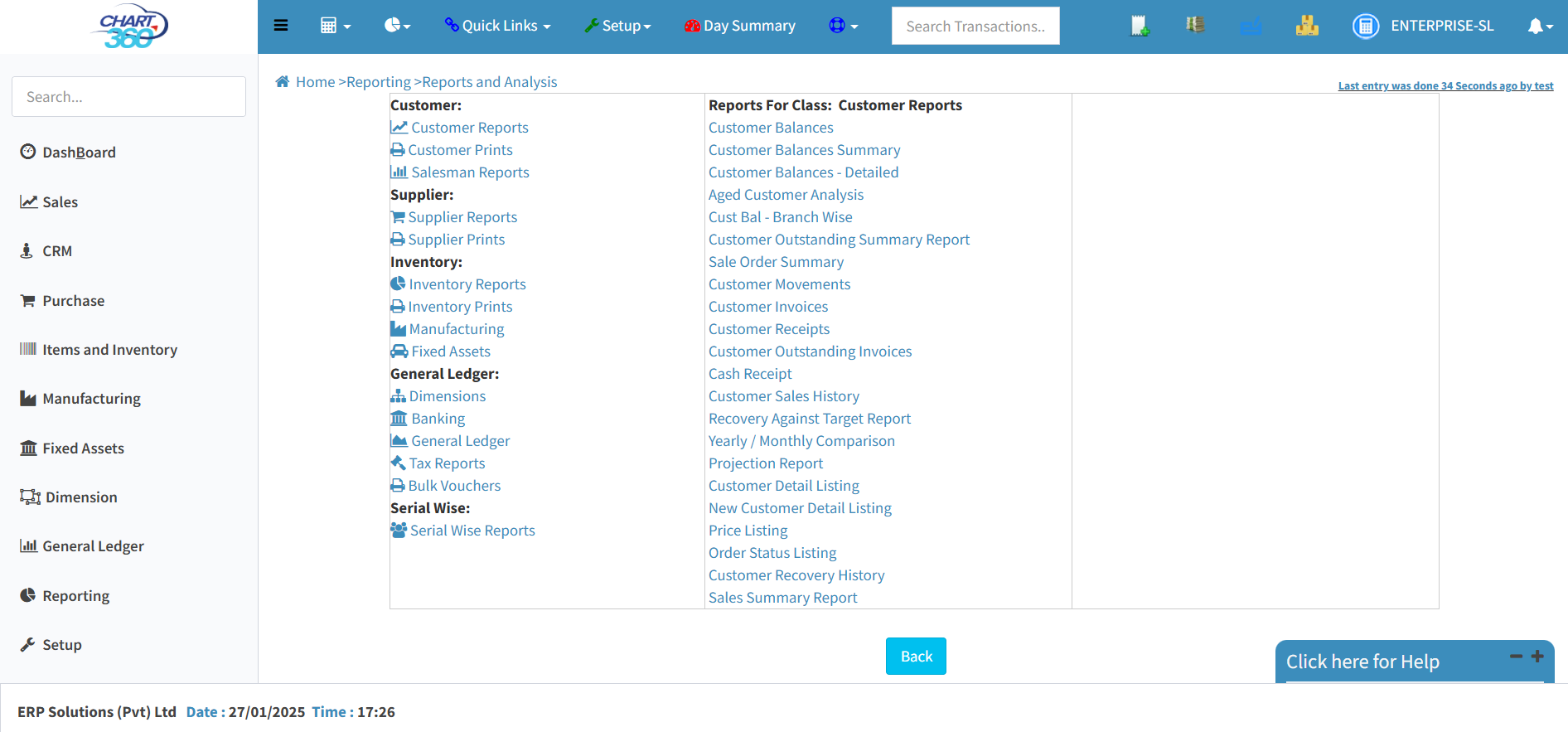Click the money stack icon in the top bar
This screenshot has height=732, width=1568.
point(1195,26)
